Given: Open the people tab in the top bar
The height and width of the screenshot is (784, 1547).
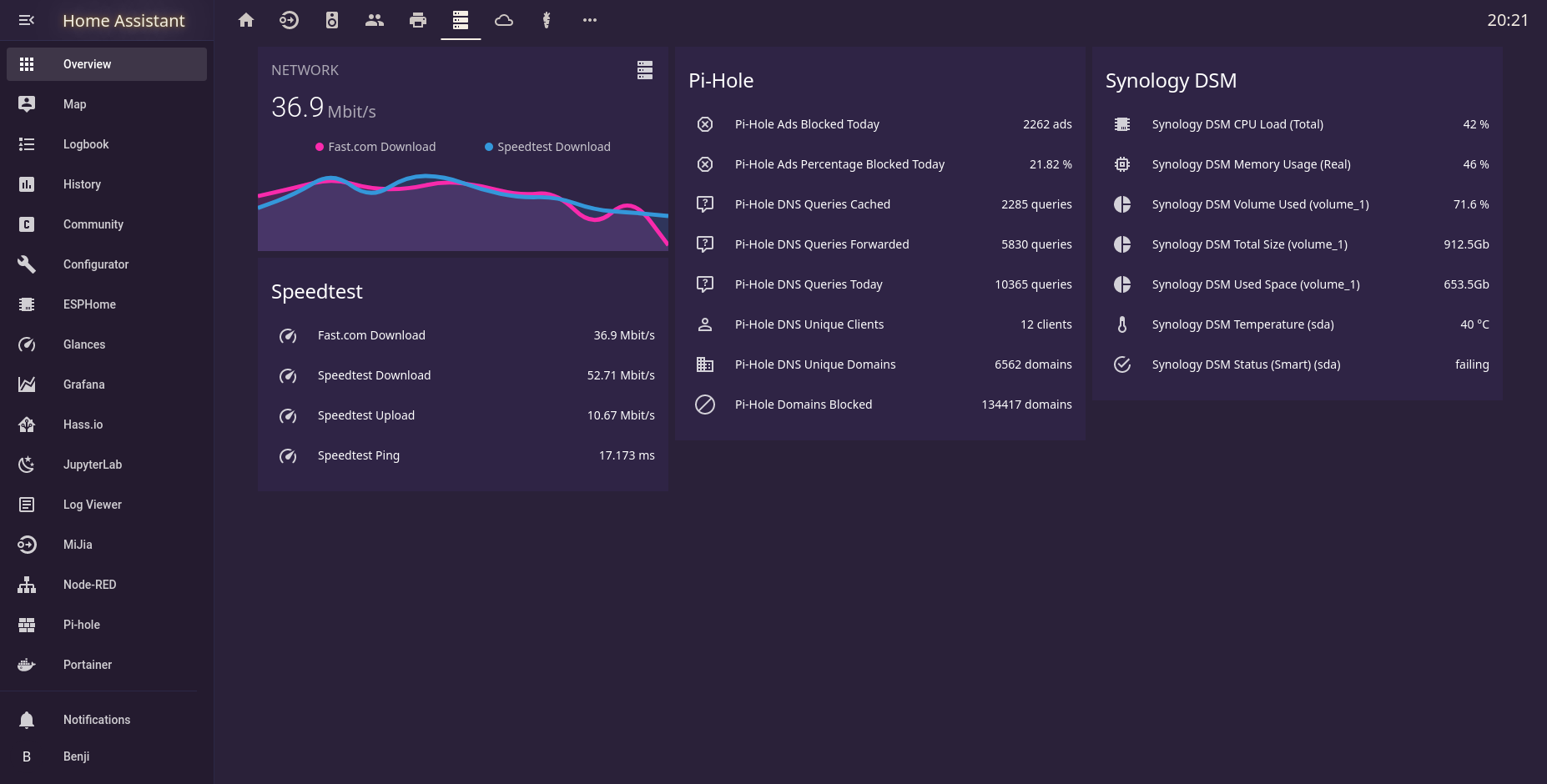Looking at the screenshot, I should click(375, 20).
